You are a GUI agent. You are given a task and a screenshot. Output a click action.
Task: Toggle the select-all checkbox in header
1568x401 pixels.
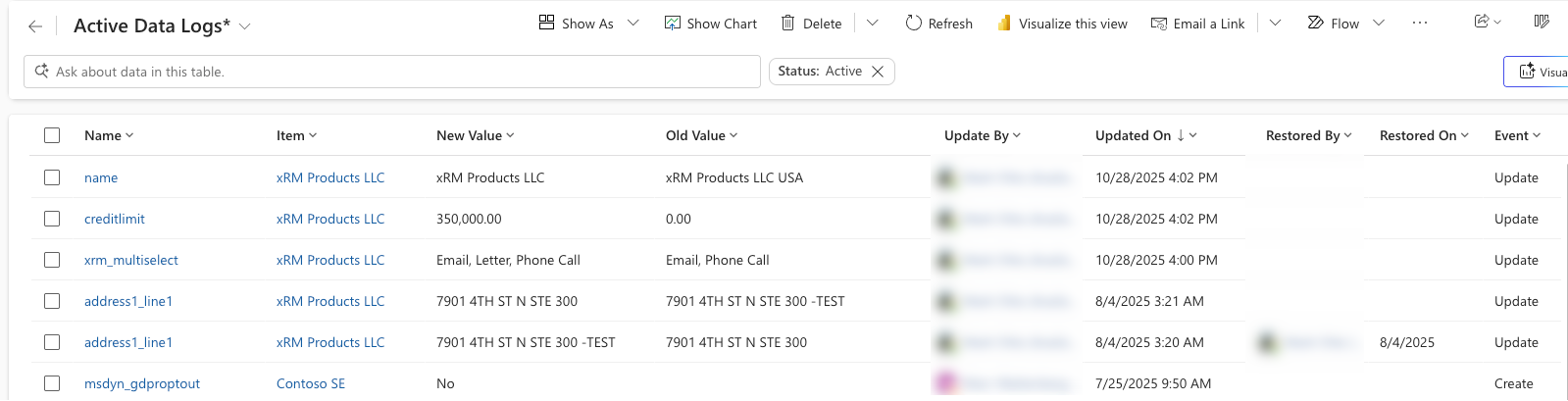[x=52, y=135]
